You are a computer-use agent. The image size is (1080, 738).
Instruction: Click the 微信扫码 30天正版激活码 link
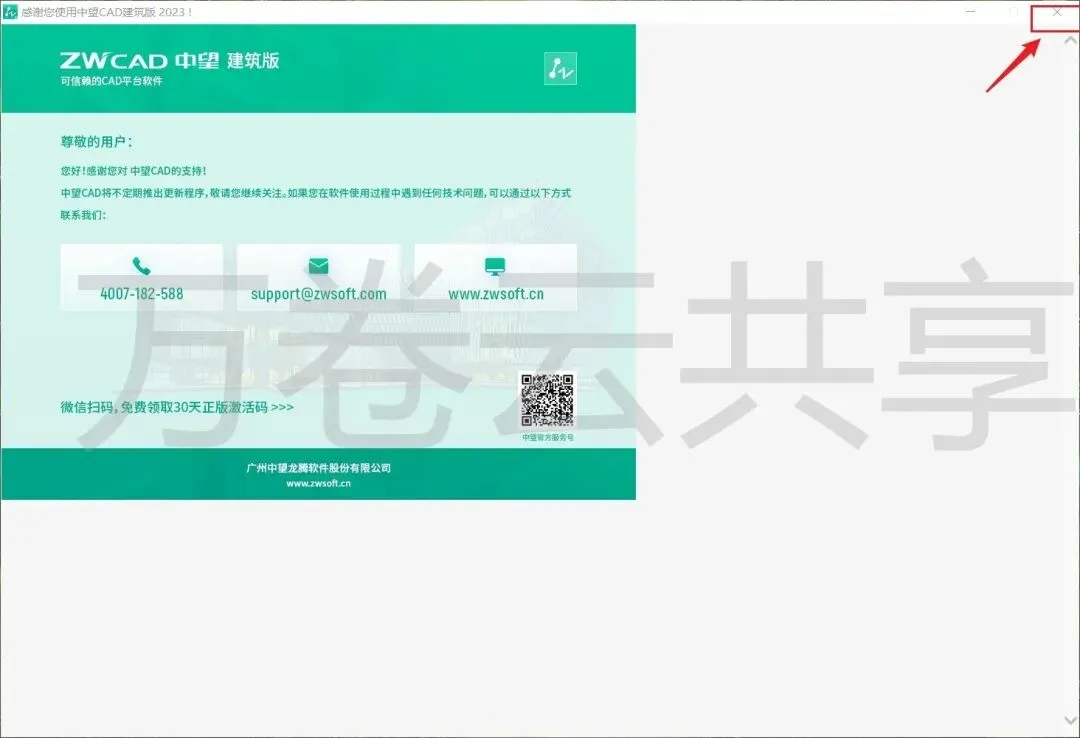[177, 407]
